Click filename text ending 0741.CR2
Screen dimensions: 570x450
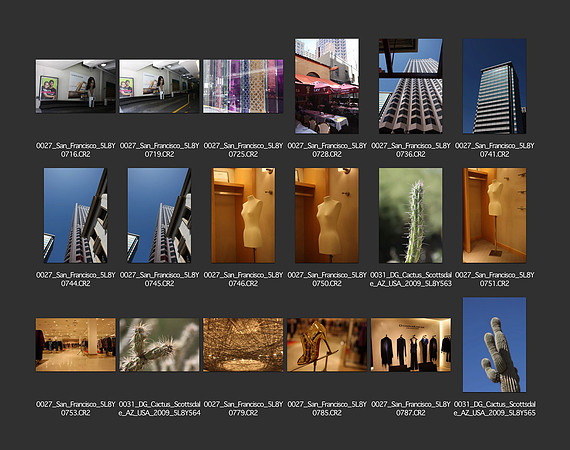[x=494, y=150]
